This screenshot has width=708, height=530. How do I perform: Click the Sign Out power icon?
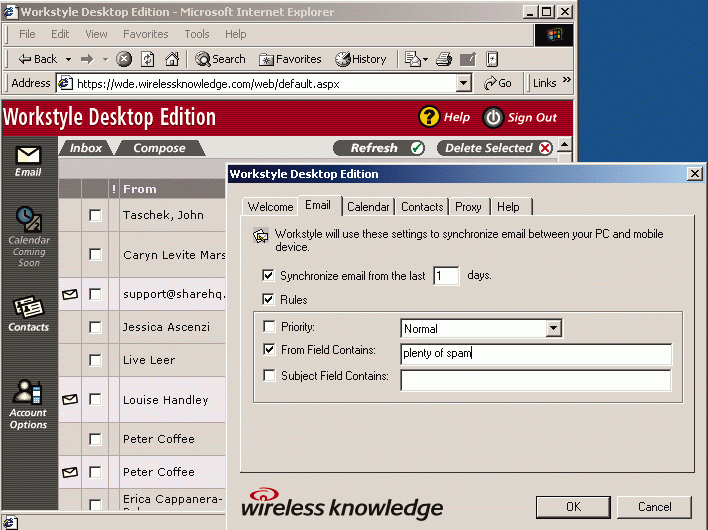tap(493, 117)
